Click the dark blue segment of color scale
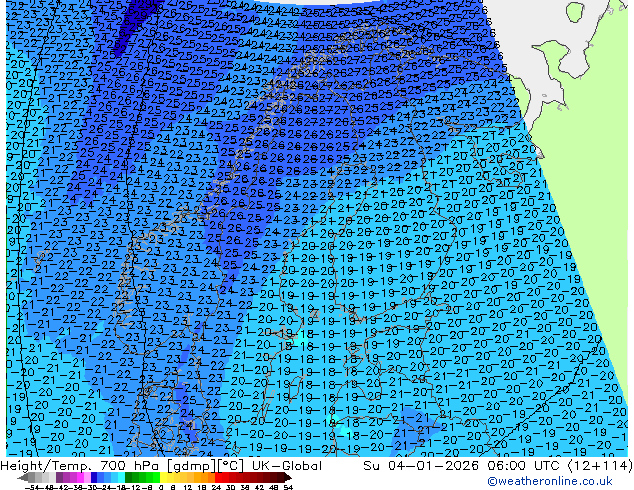Screen dimensions: 634x490 [94, 477]
